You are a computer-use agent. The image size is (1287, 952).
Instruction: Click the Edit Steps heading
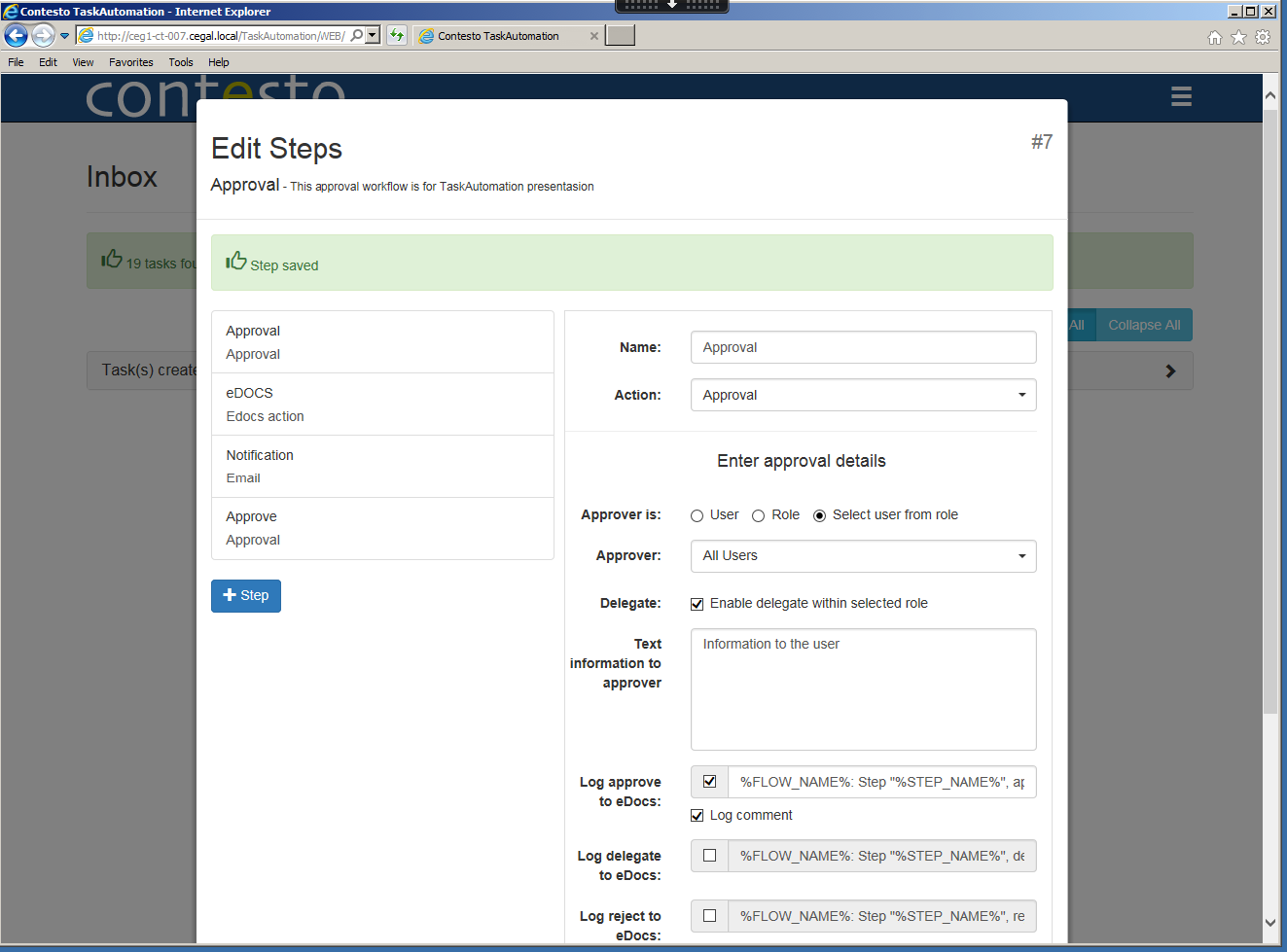click(277, 149)
